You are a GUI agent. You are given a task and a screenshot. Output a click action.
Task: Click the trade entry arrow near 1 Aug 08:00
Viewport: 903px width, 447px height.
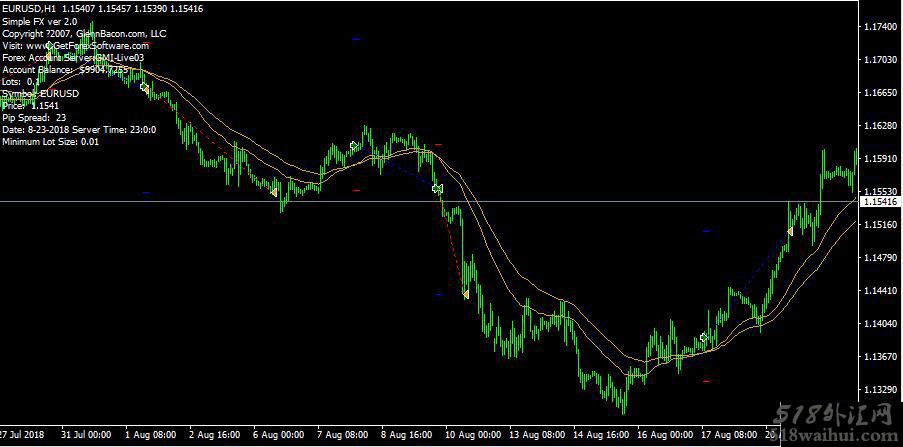point(145,88)
